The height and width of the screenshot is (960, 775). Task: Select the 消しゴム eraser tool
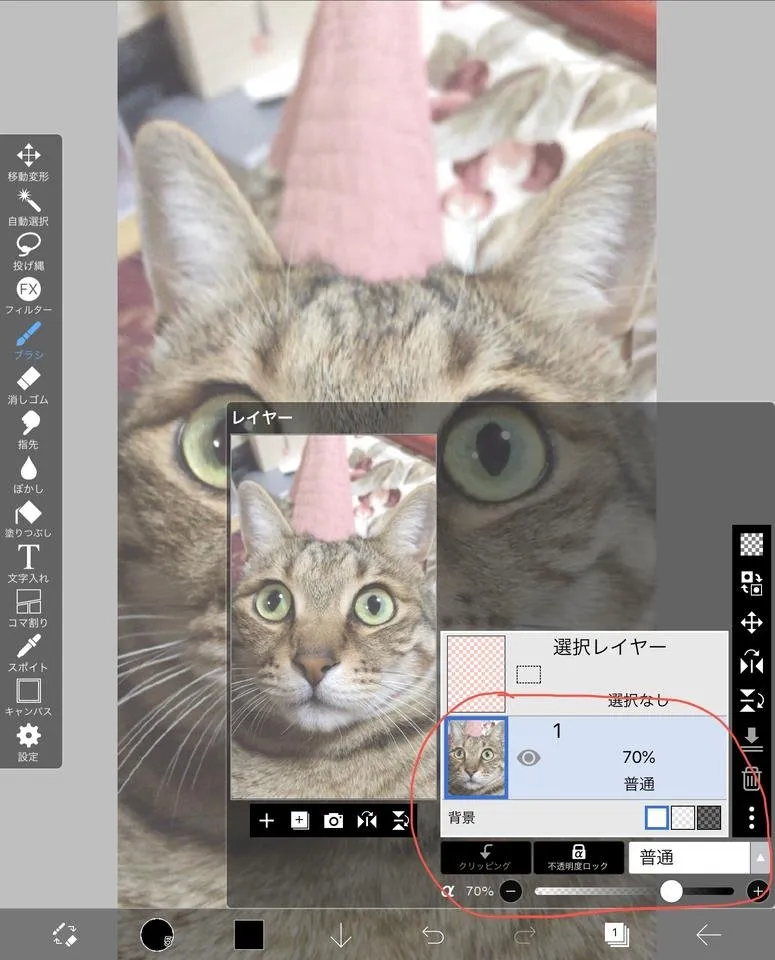[28, 386]
